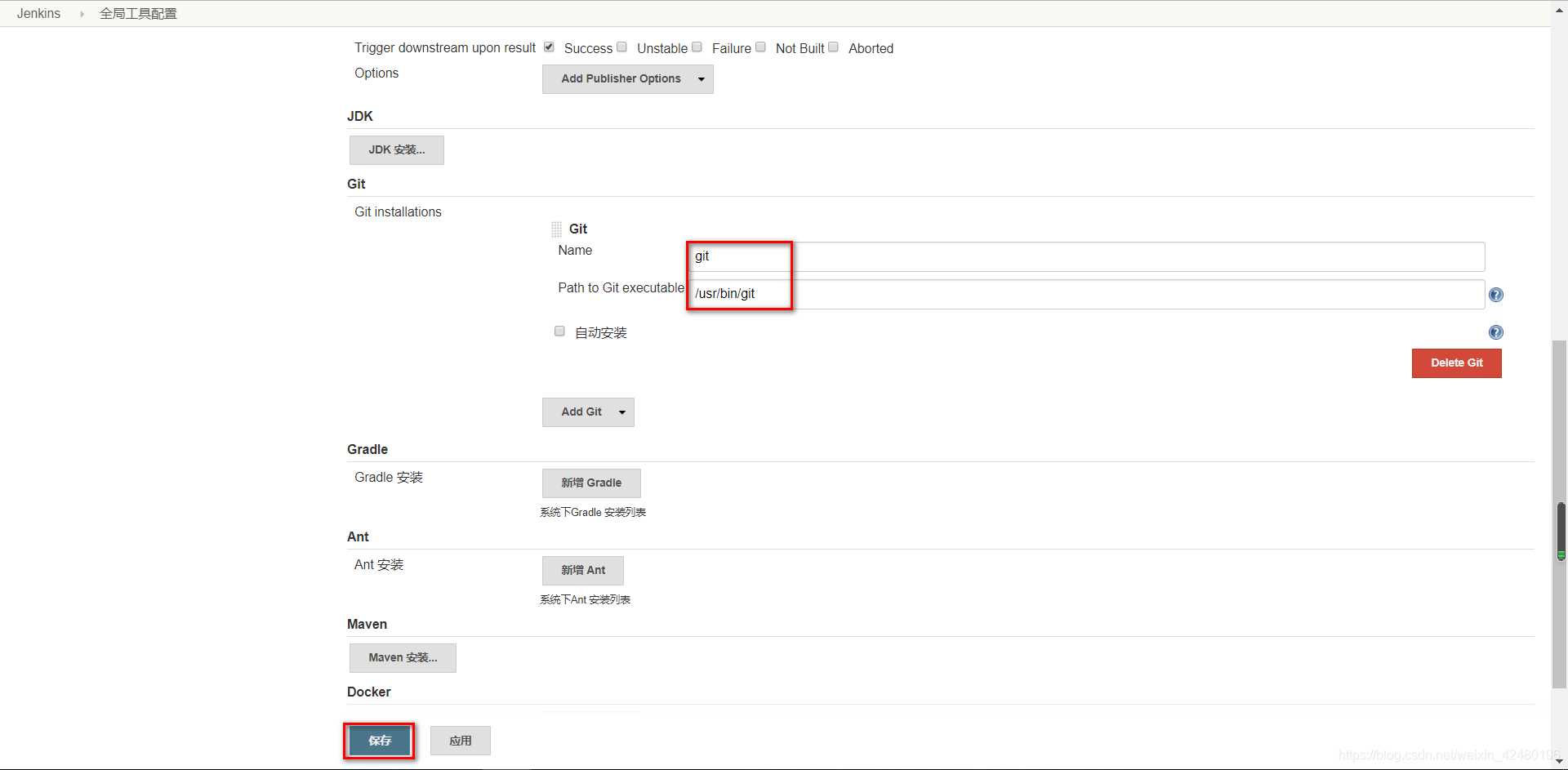The height and width of the screenshot is (770, 1568).
Task: Grab the Git installation drag handle
Action: pos(556,229)
